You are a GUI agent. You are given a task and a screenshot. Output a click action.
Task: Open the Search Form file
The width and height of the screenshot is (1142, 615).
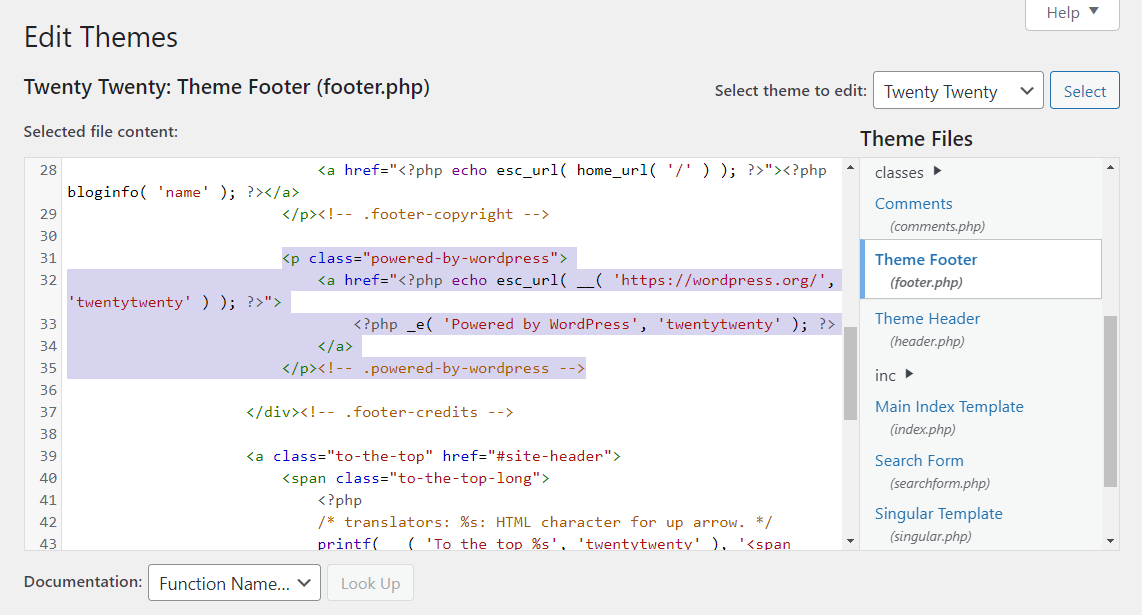point(919,460)
